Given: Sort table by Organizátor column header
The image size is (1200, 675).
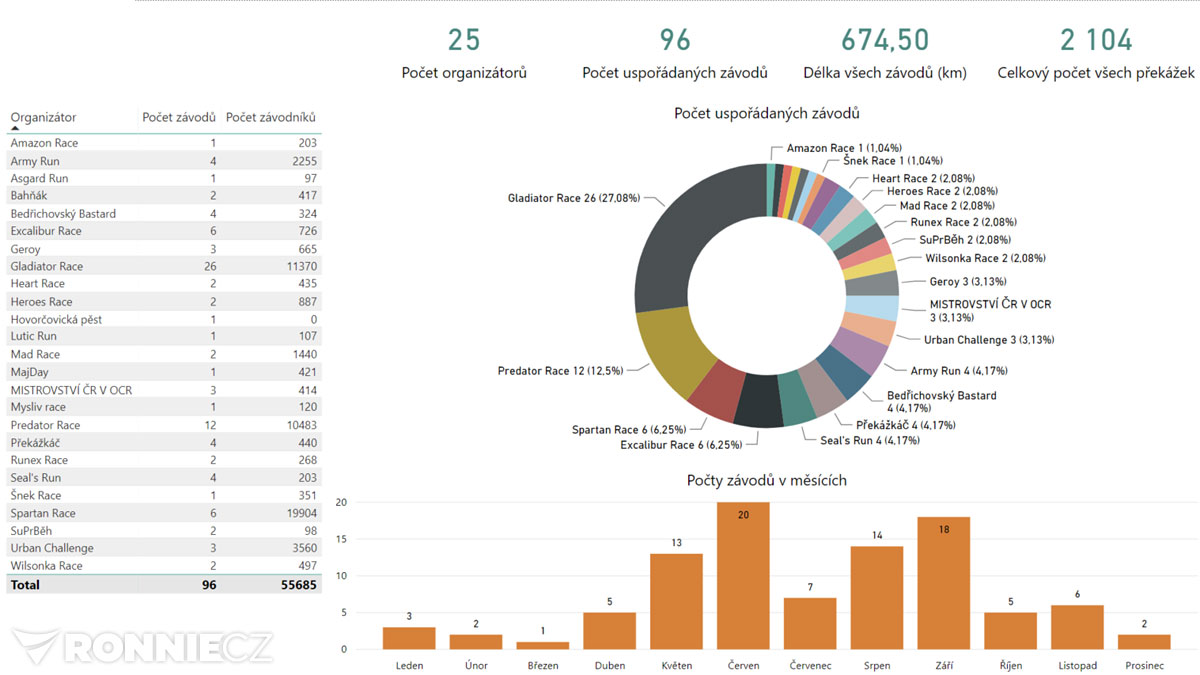Looking at the screenshot, I should point(43,118).
